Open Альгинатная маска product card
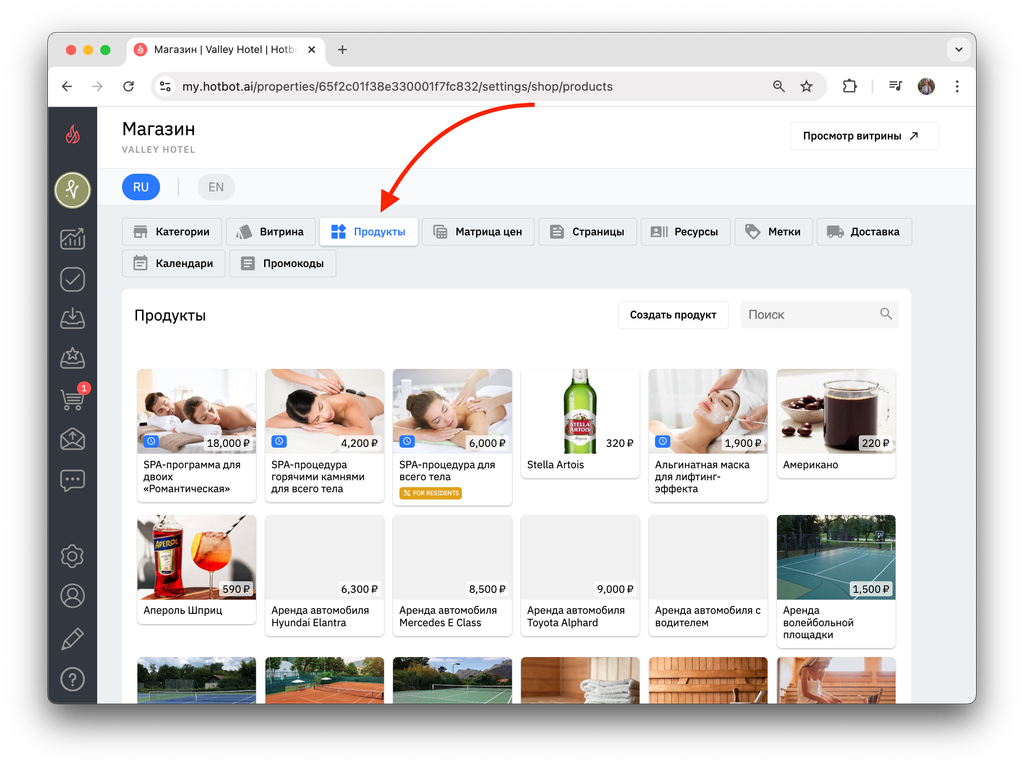1024x767 pixels. point(708,435)
